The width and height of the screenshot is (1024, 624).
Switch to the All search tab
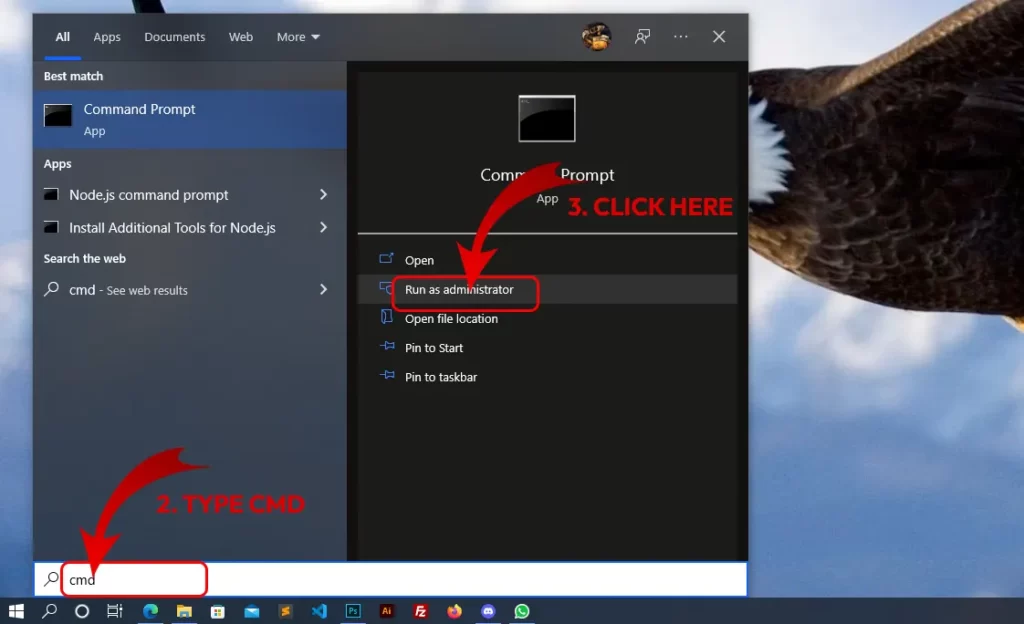63,37
